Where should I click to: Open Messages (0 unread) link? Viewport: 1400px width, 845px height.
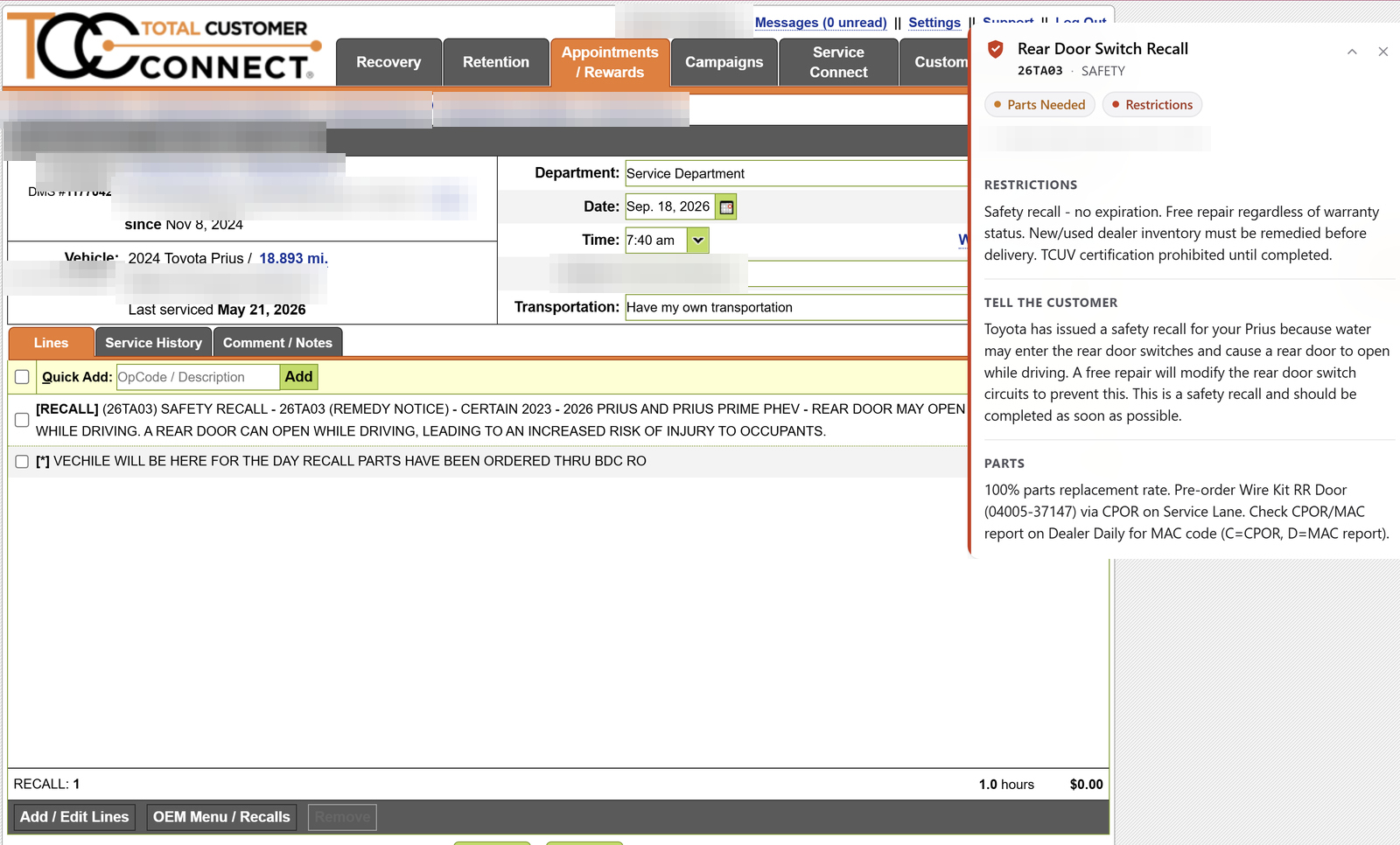coord(821,23)
